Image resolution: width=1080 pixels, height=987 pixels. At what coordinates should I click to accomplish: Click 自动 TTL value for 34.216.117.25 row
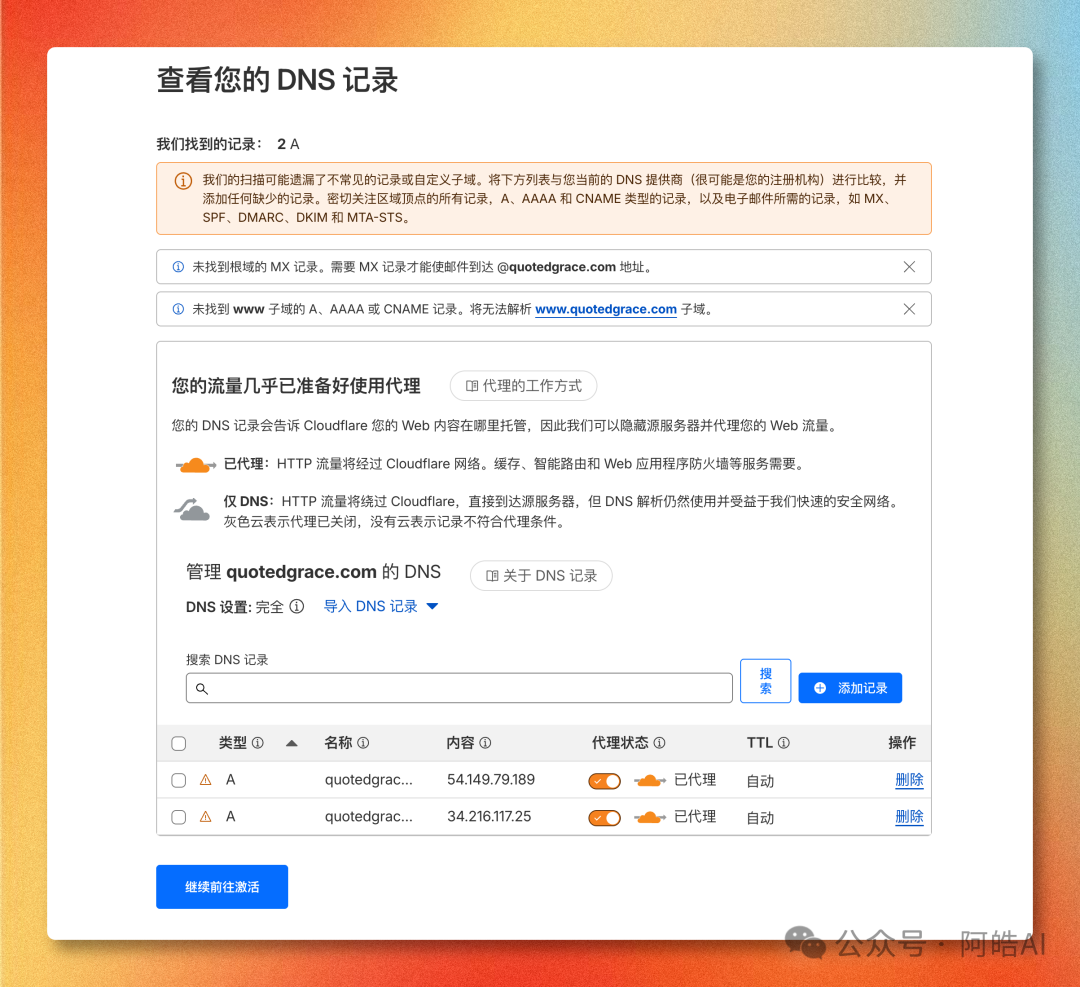(x=760, y=818)
